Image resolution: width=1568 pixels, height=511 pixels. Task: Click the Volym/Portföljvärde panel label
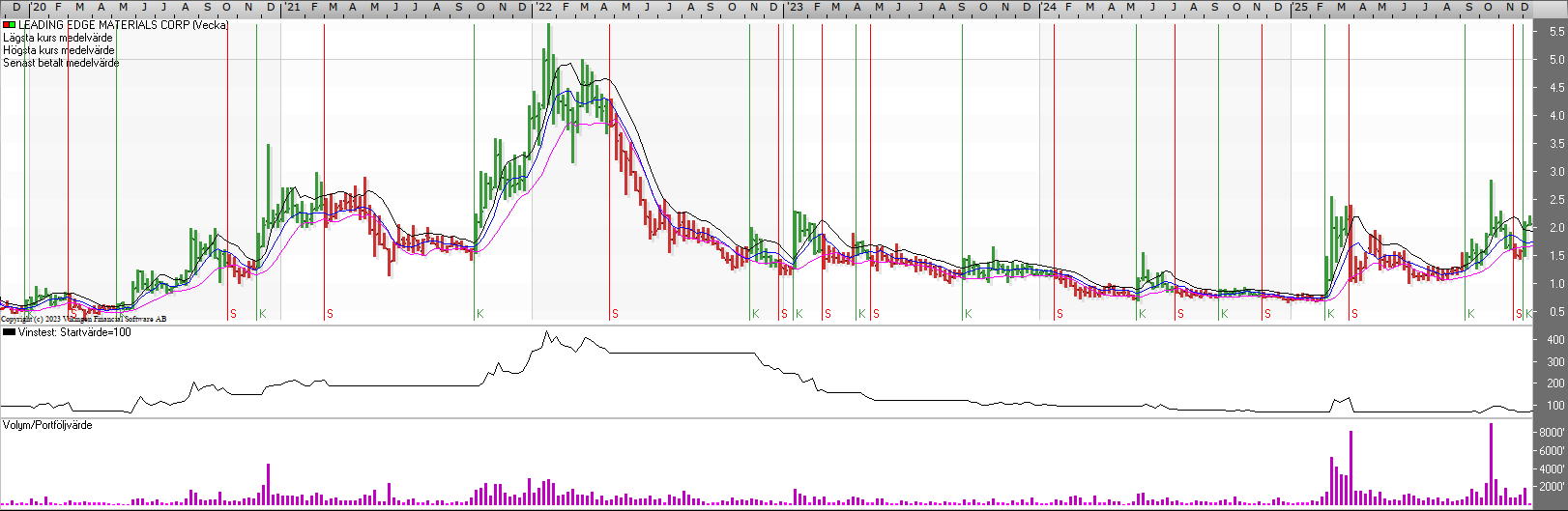pos(47,425)
